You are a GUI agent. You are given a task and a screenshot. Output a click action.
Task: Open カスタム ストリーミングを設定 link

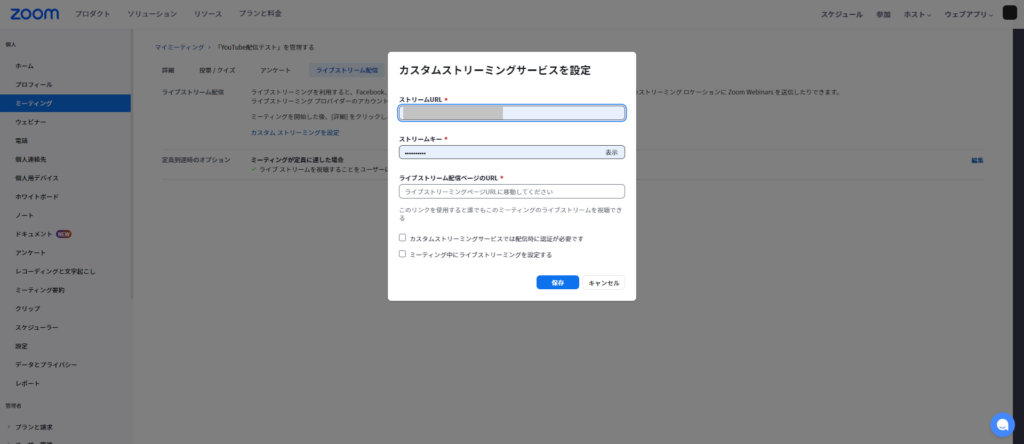[294, 132]
